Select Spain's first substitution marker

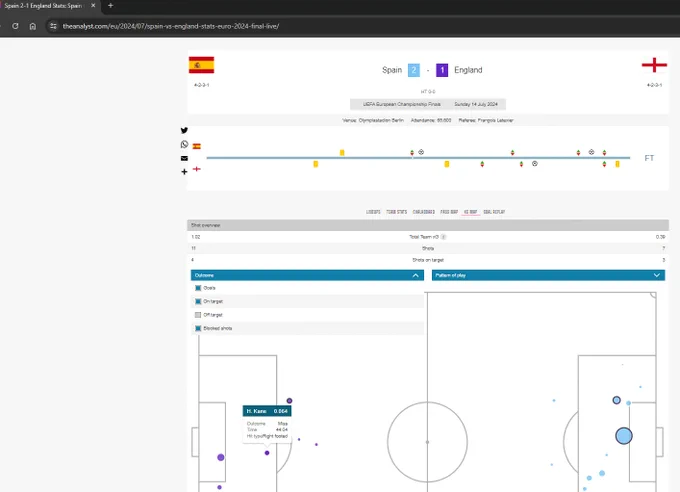(x=412, y=152)
